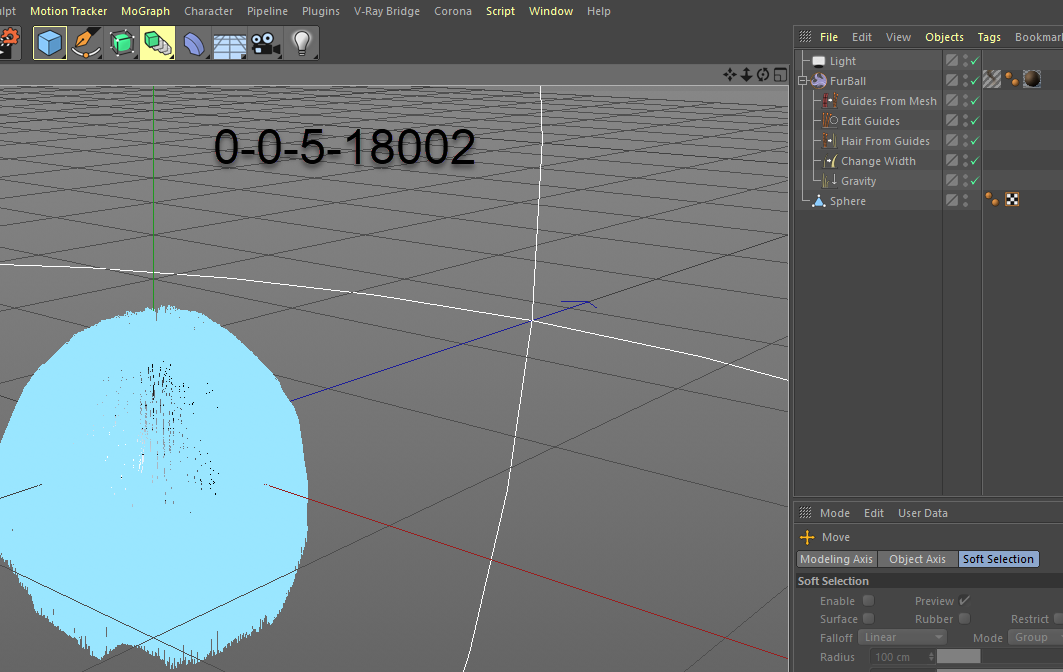Disable the green checkmark for Gravity
The height and width of the screenshot is (672, 1063).
[974, 181]
